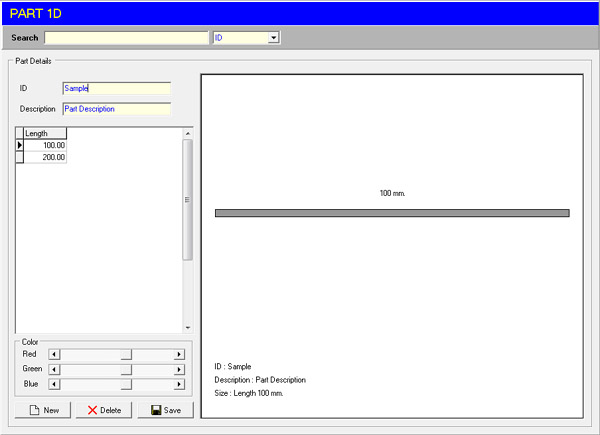This screenshot has height=435, width=600.
Task: Click the Green slider right arrow
Action: [179, 370]
